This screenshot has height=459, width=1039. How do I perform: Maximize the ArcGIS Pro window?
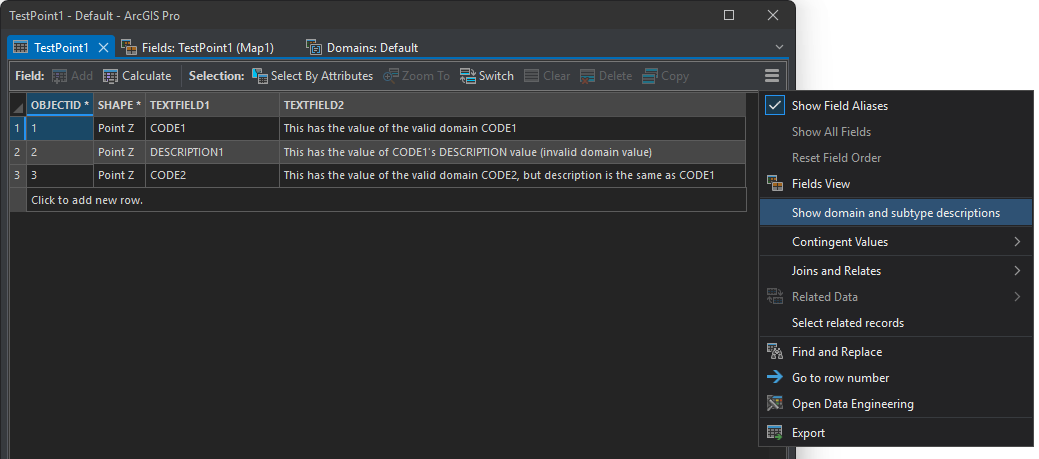pyautogui.click(x=729, y=15)
